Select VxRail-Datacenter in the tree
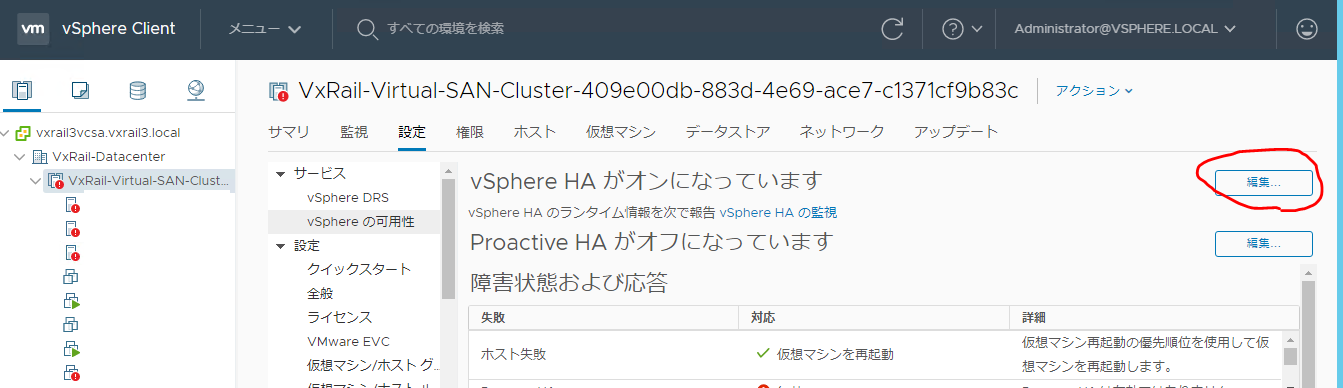Viewport: 1343px width, 388px height. tap(109, 157)
